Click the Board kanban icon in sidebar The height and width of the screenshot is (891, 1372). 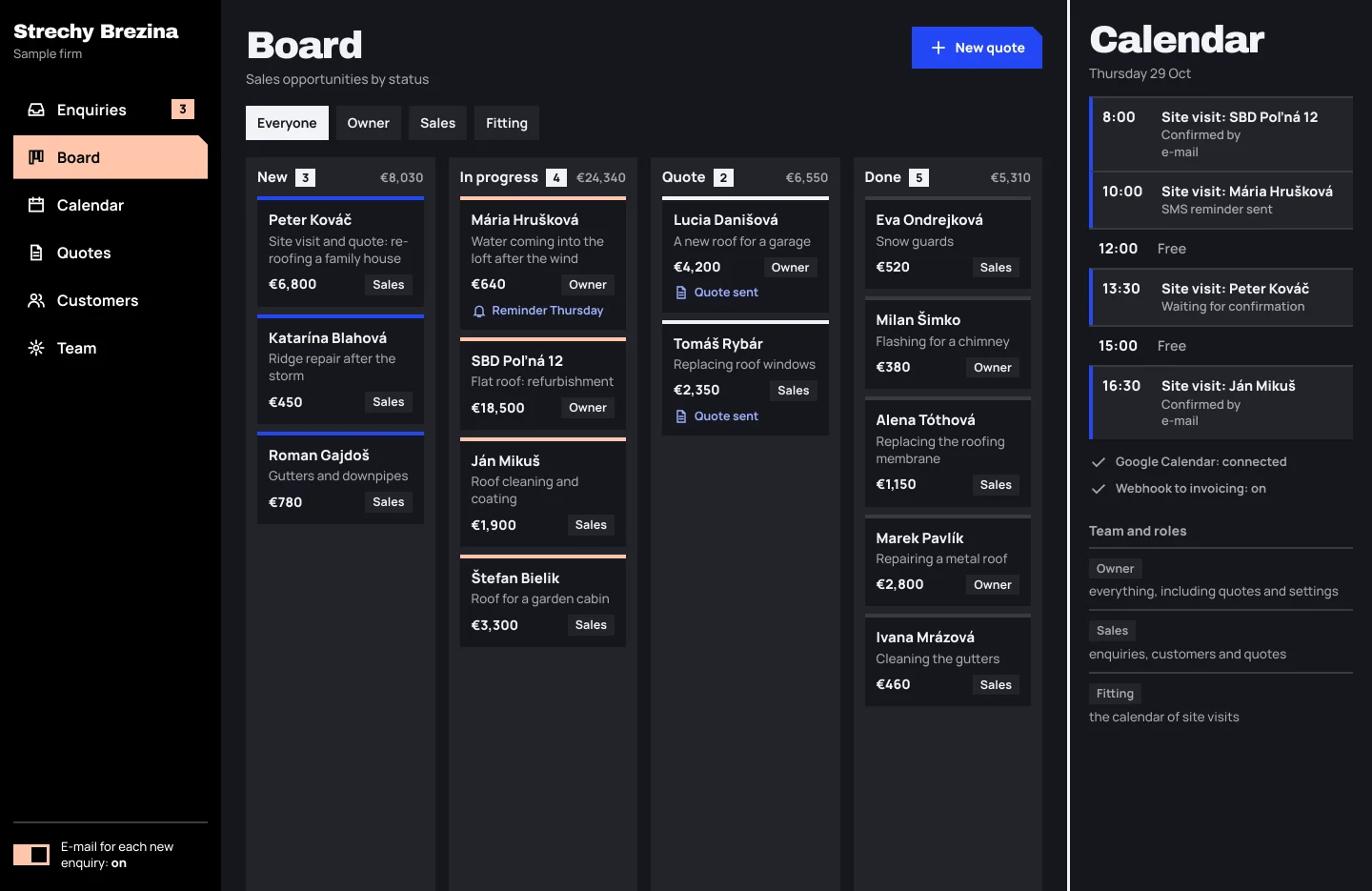(x=36, y=157)
